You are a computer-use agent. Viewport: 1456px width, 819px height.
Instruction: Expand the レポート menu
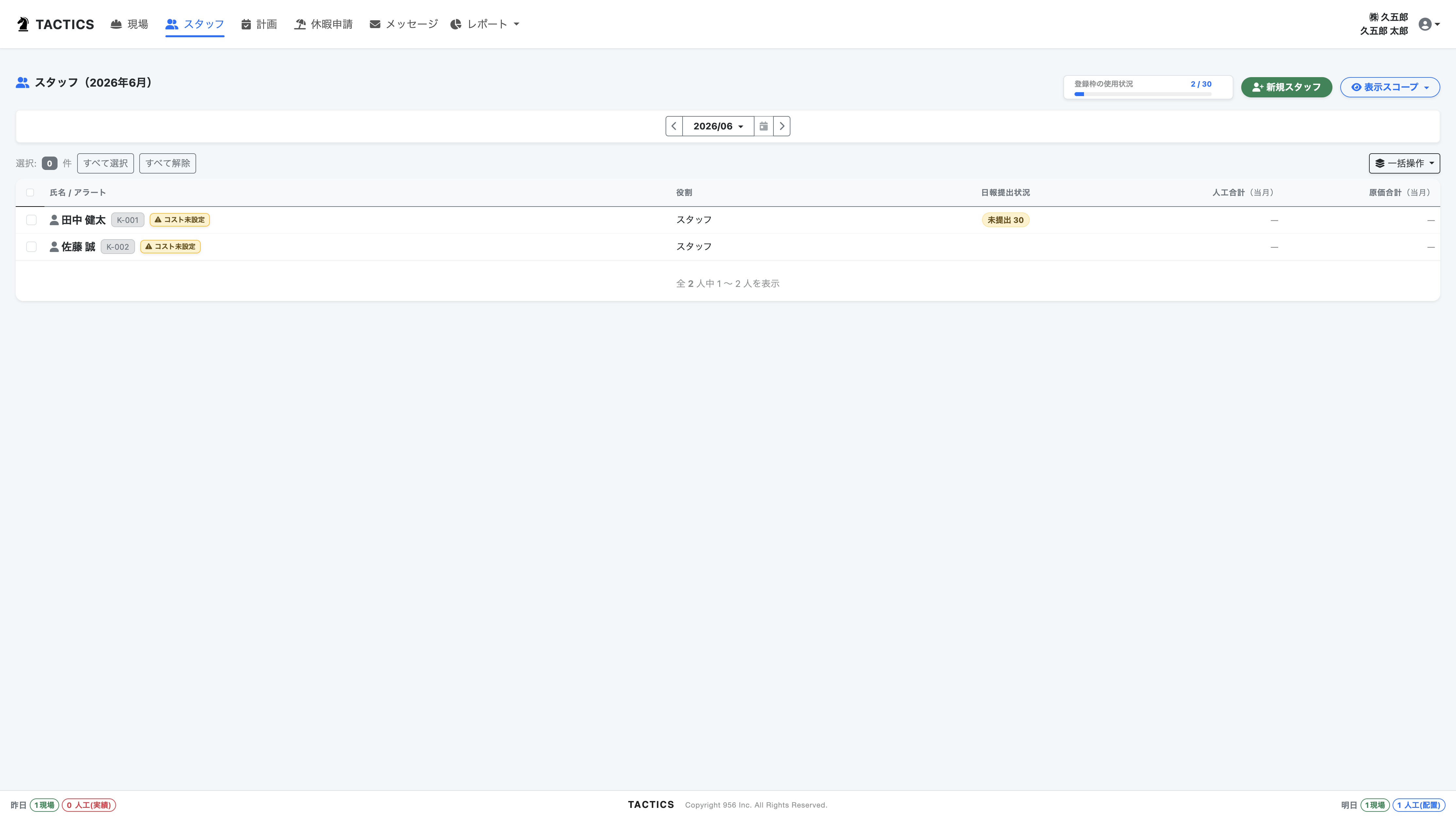(x=485, y=24)
